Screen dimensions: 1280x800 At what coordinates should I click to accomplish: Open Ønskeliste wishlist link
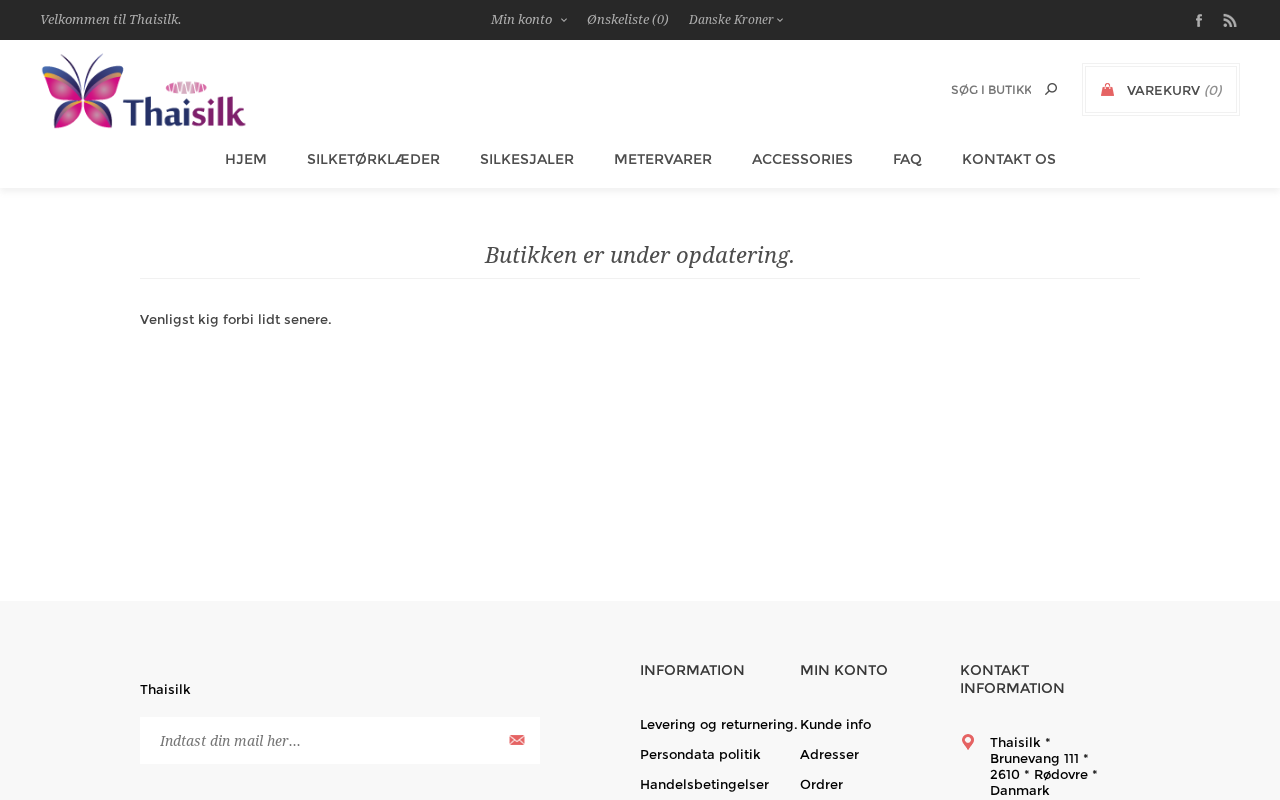[627, 19]
